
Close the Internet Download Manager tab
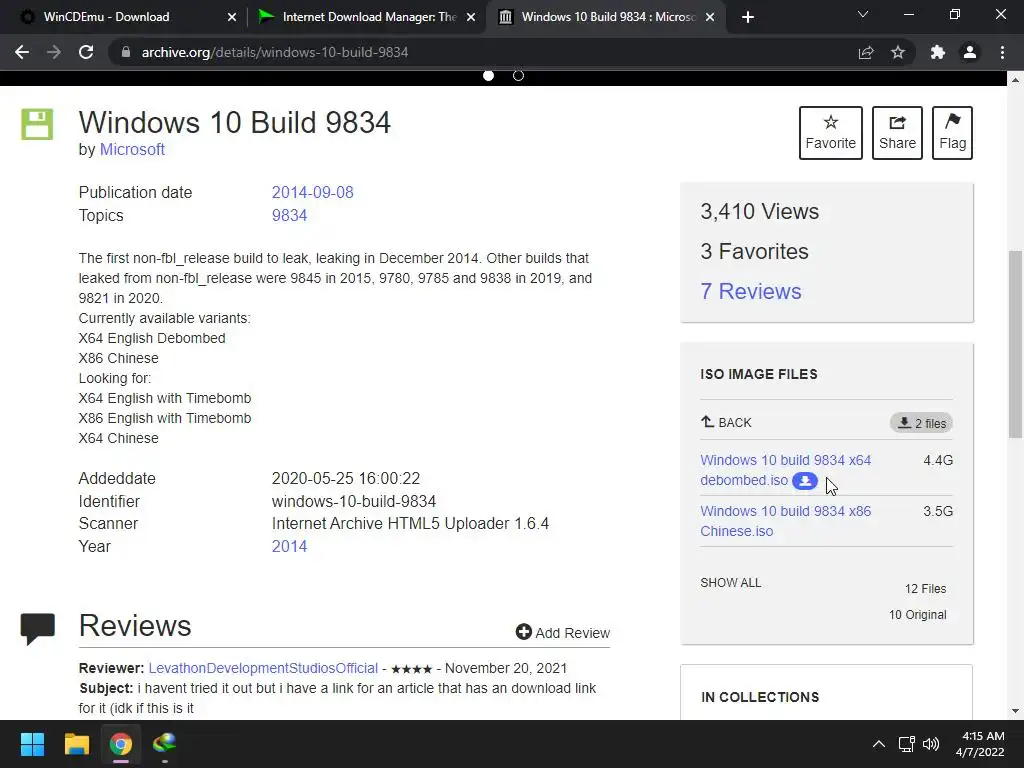(471, 17)
